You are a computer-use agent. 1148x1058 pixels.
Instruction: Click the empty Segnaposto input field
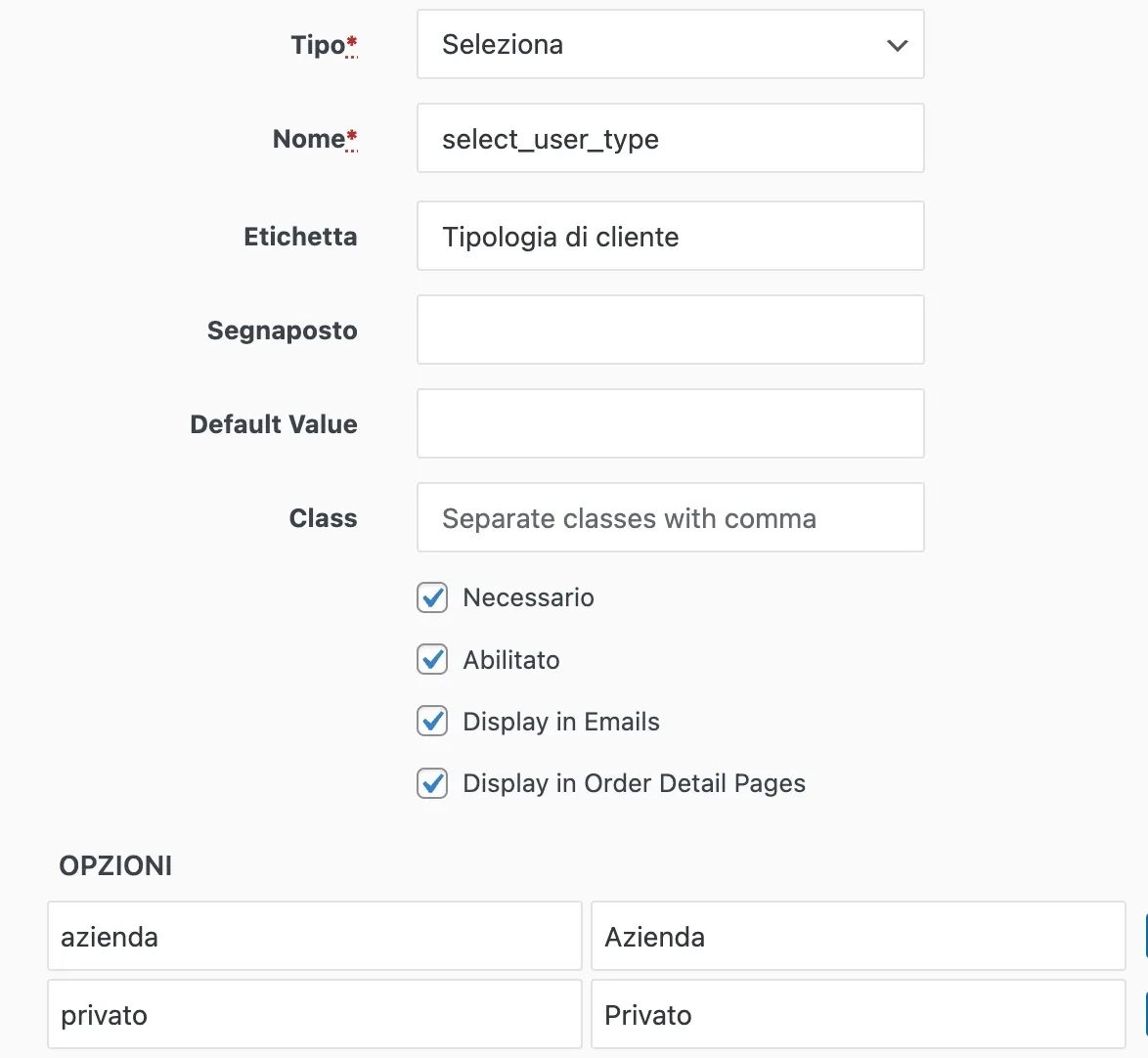671,330
